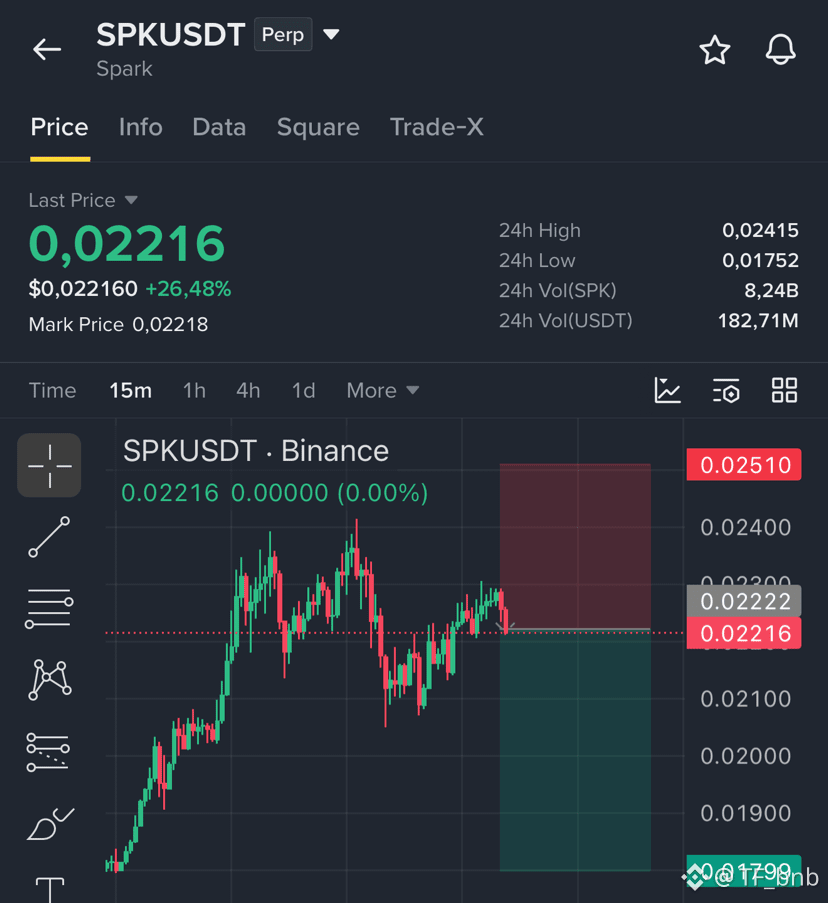Select the trend line drawing tool
This screenshot has height=903, width=828.
pos(49,537)
